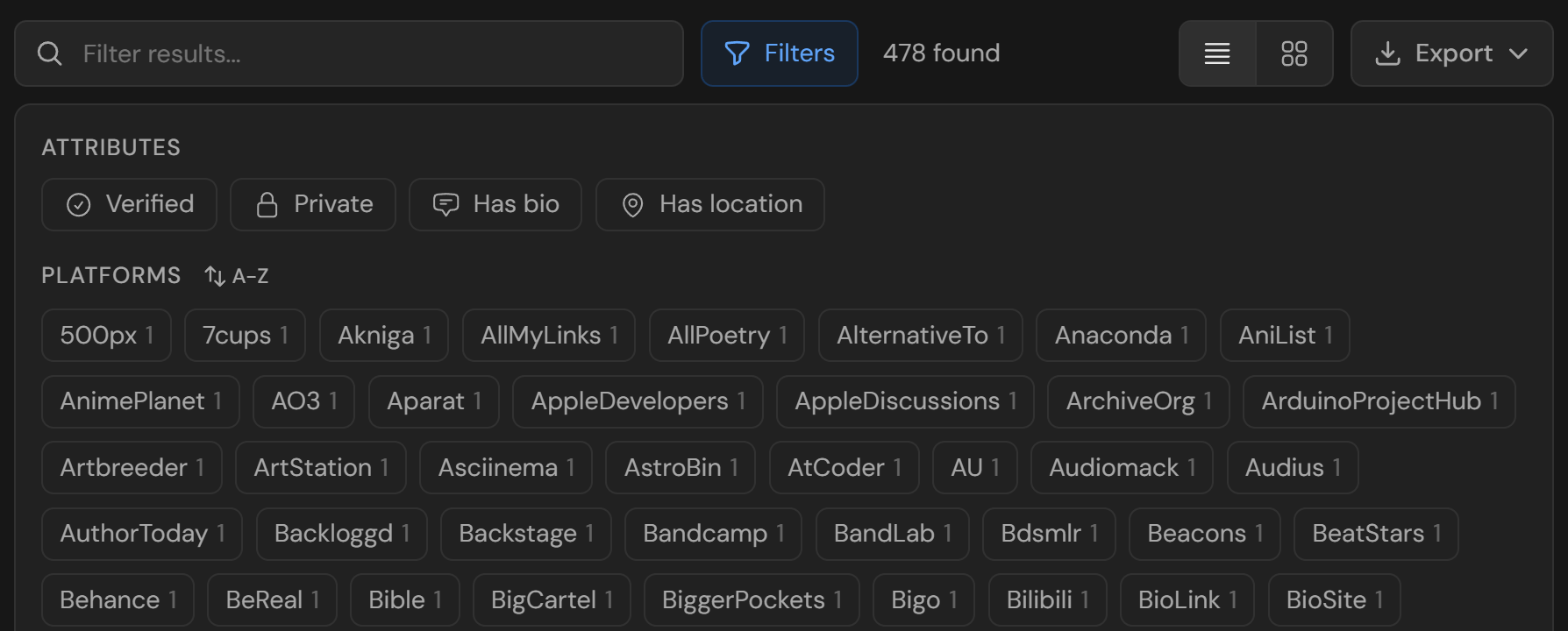Open the Export dropdown menu
The width and height of the screenshot is (1568, 631).
[1452, 53]
